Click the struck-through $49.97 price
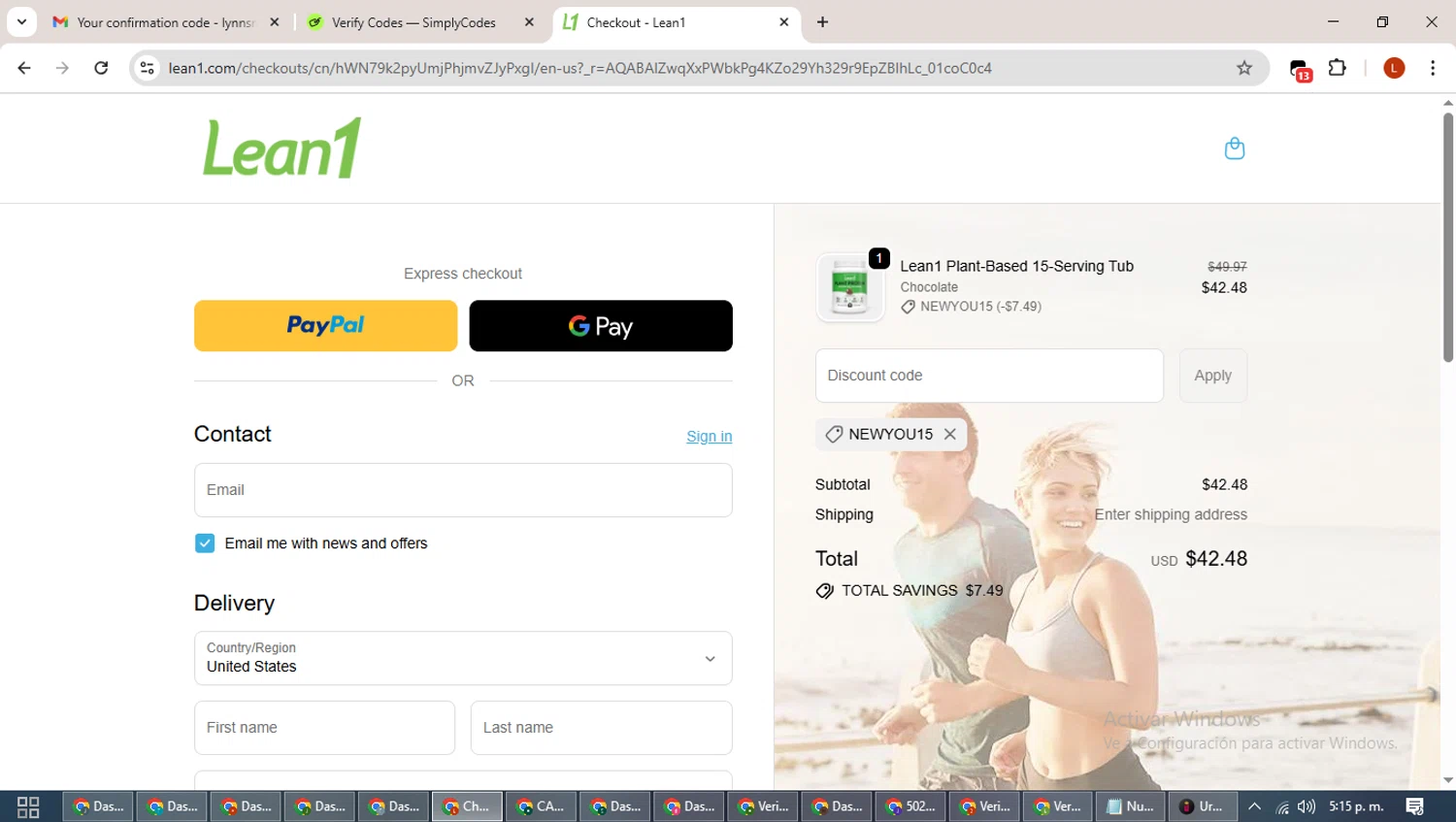The width and height of the screenshot is (1456, 822). tap(1227, 267)
